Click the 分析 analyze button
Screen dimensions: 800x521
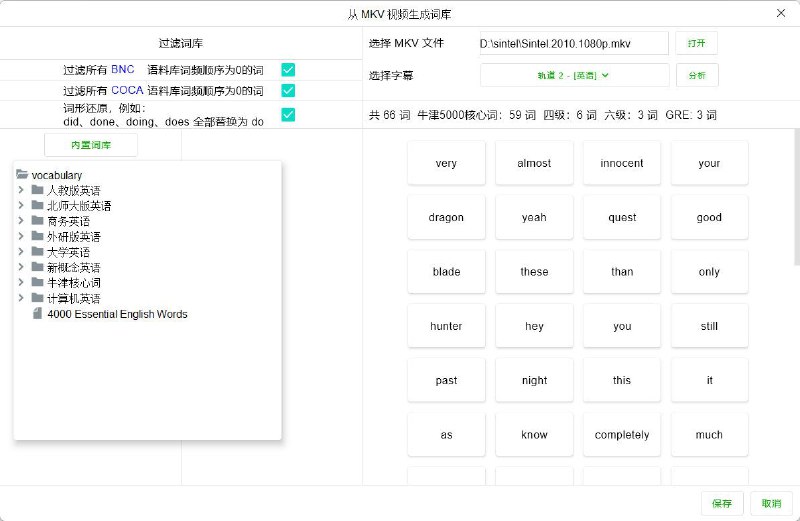696,75
